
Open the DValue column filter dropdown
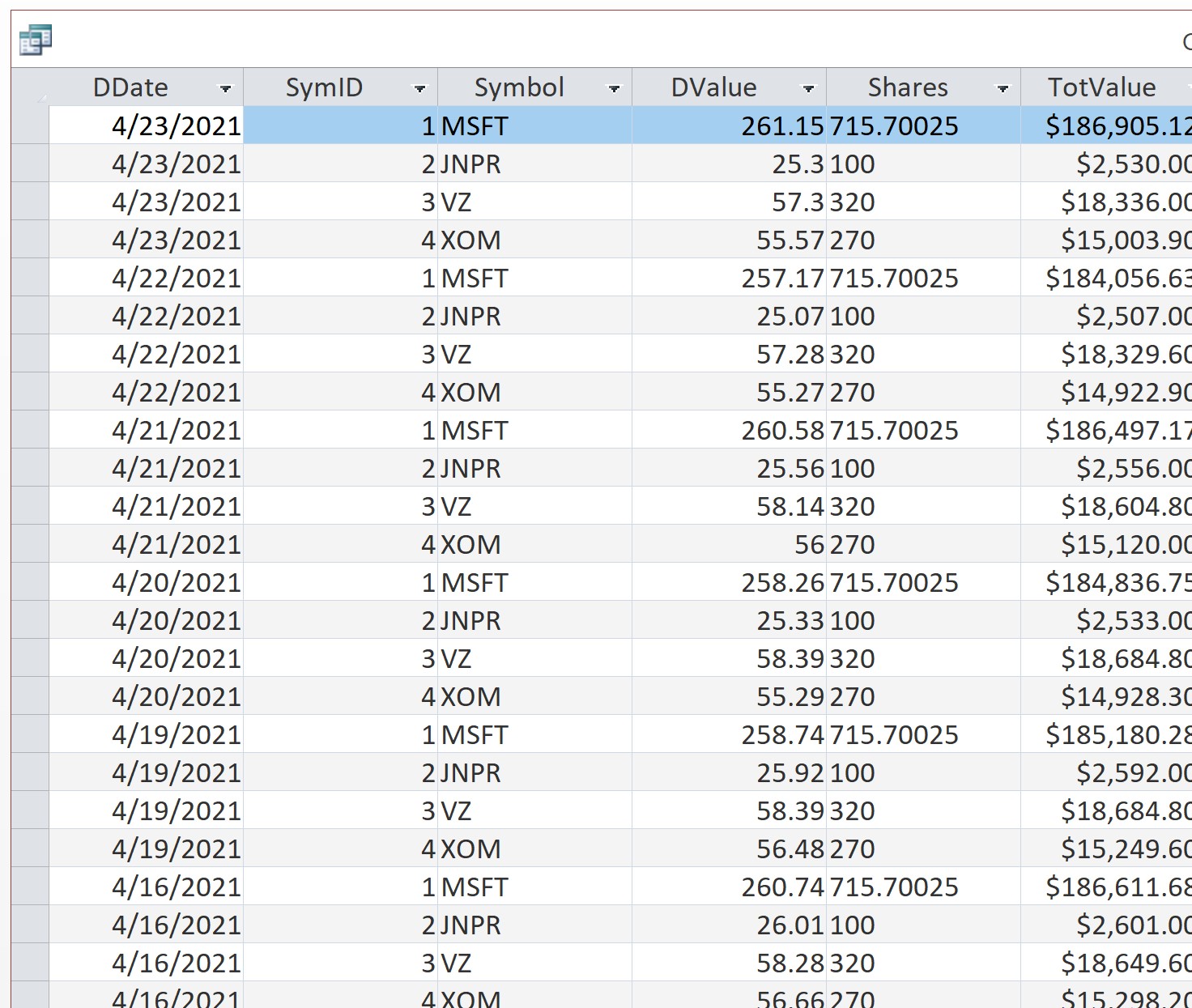point(808,88)
